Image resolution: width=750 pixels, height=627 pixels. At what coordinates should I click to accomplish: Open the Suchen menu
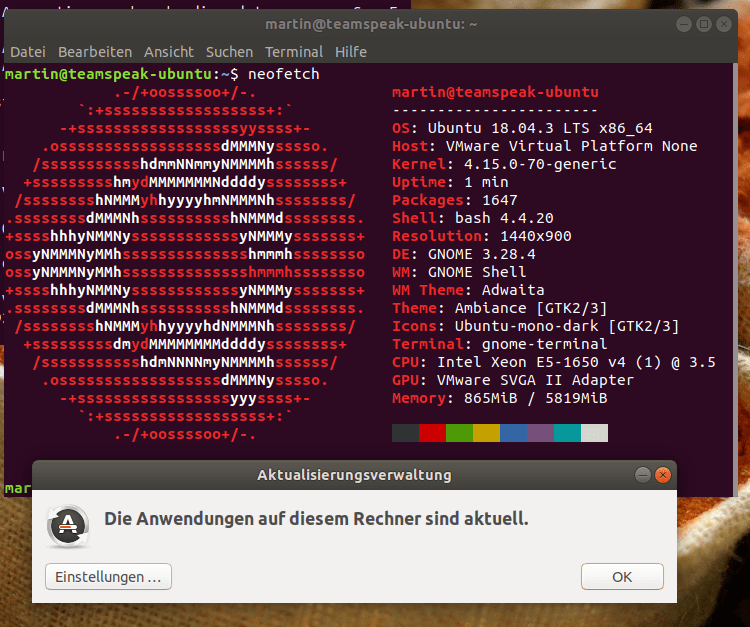tap(229, 52)
